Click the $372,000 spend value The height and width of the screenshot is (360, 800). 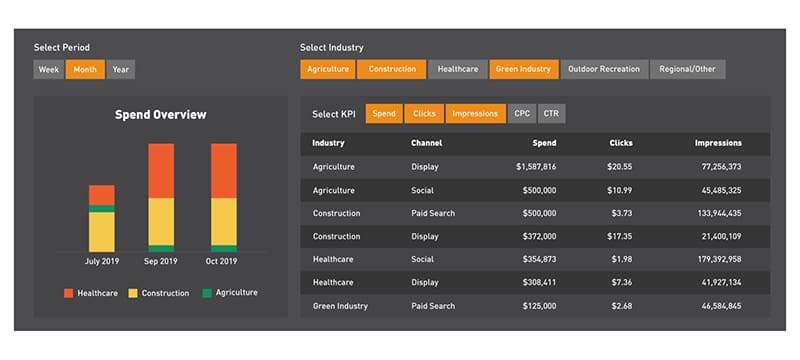click(539, 237)
